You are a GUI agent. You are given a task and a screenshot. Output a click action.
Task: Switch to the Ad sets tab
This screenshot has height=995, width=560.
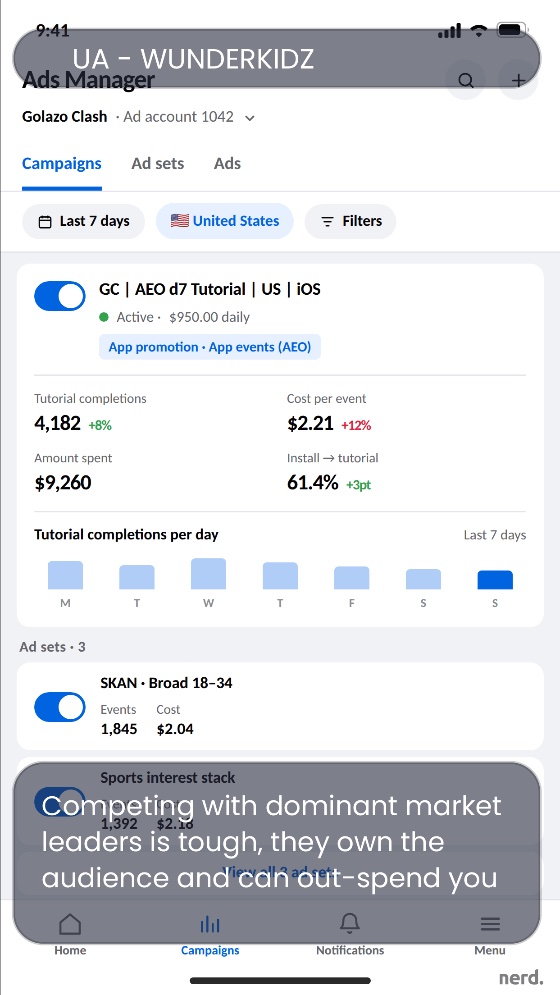157,164
